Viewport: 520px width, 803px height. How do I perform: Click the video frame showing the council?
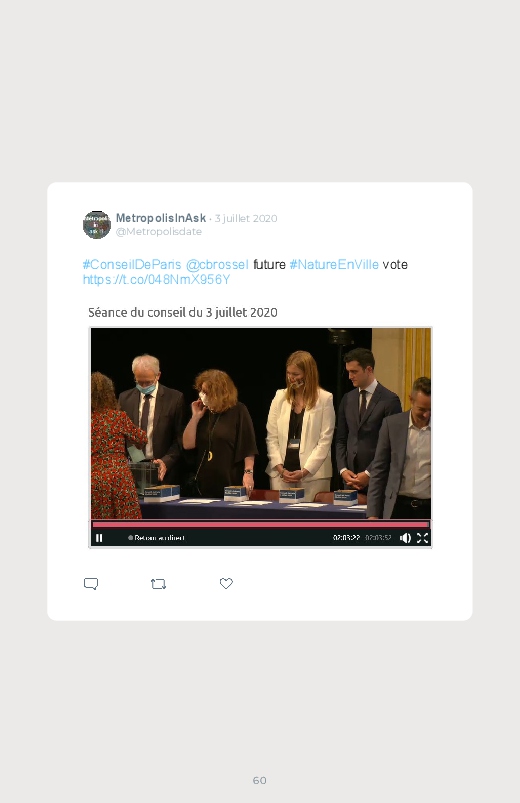[x=261, y=423]
